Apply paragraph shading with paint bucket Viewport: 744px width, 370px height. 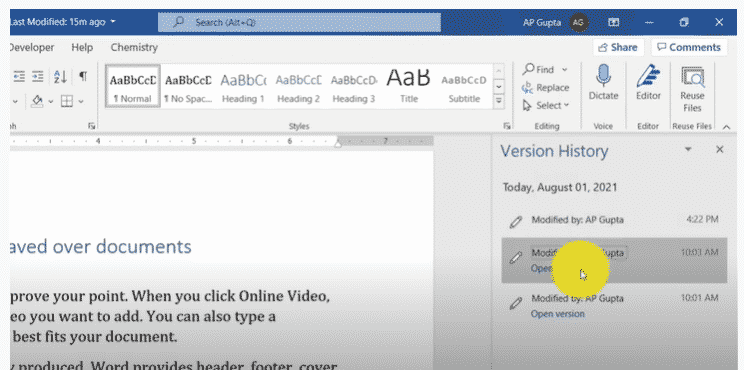38,101
